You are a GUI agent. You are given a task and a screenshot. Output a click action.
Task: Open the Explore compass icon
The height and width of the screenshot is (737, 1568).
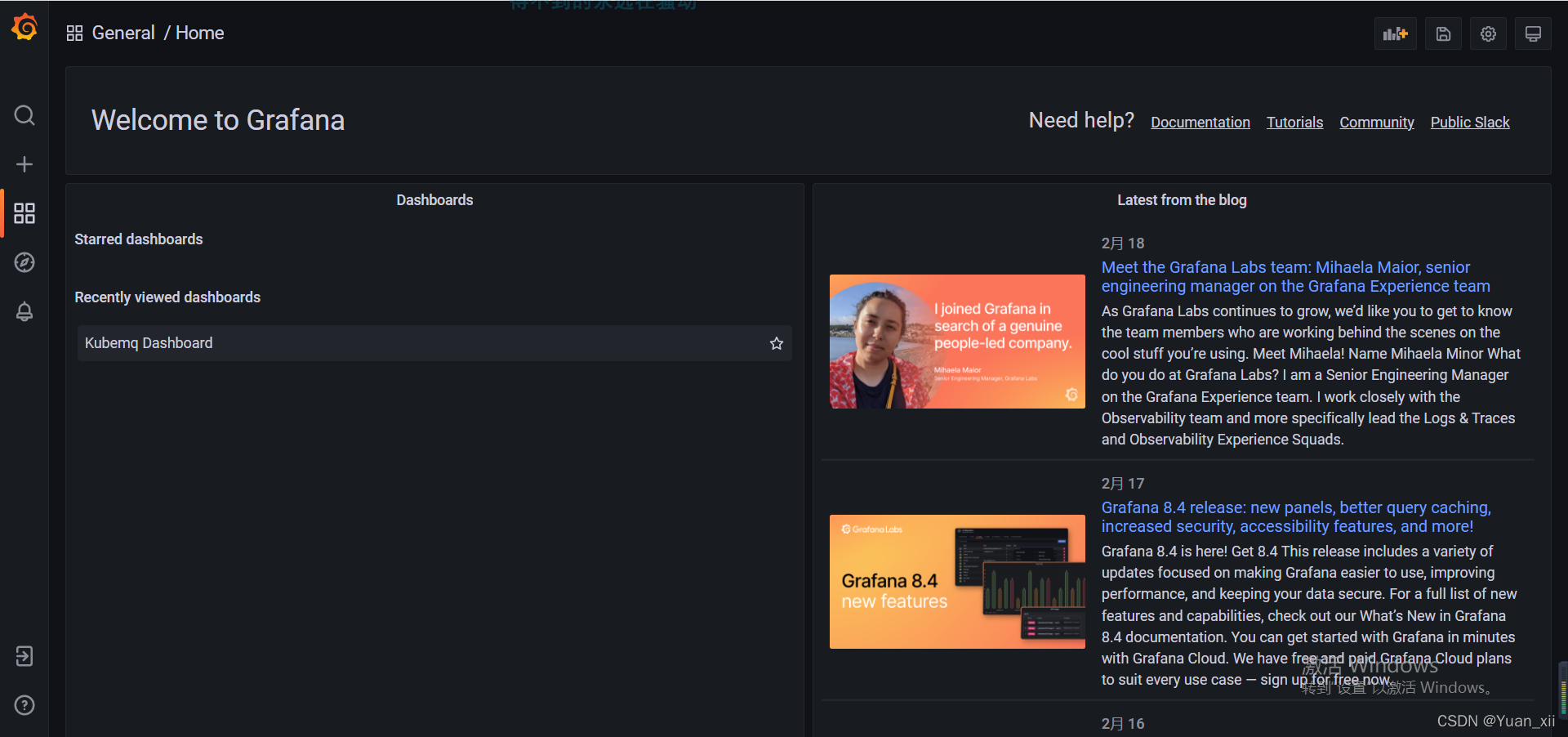pos(24,262)
